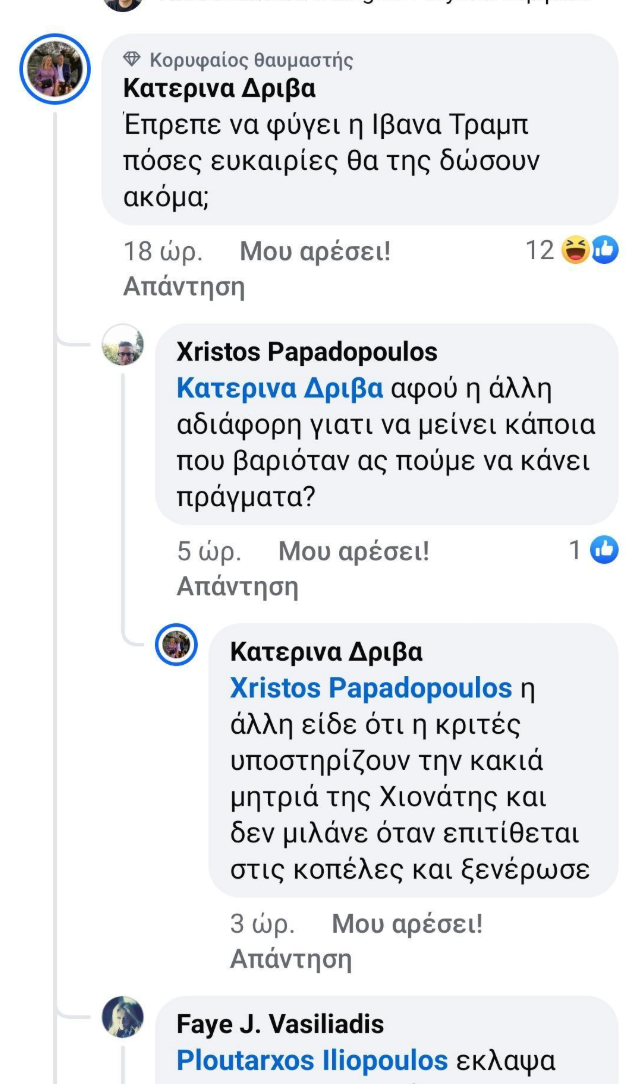
Task: Like Xristos Papadopoulos's reply
Action: 353,550
